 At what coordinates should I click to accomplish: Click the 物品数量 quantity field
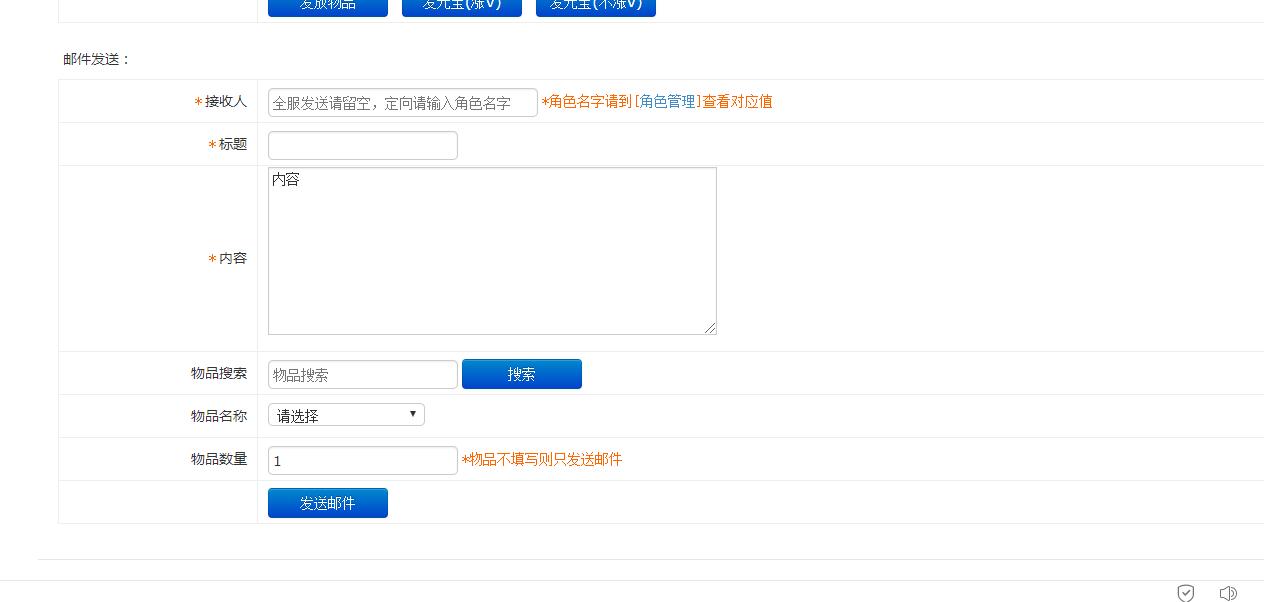click(x=362, y=461)
